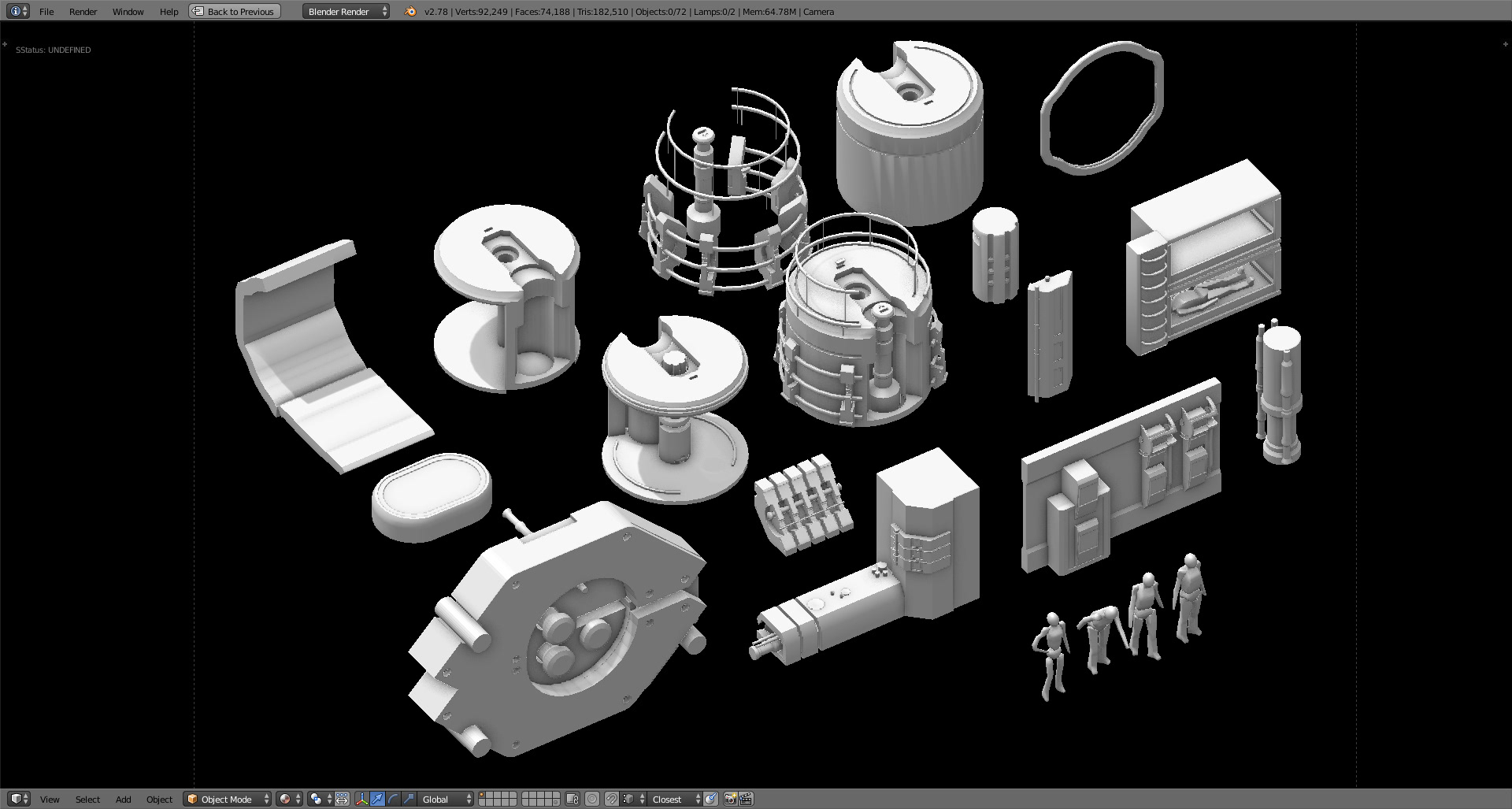The height and width of the screenshot is (809, 1512).
Task: Toggle proportional editing icon
Action: coord(592,799)
